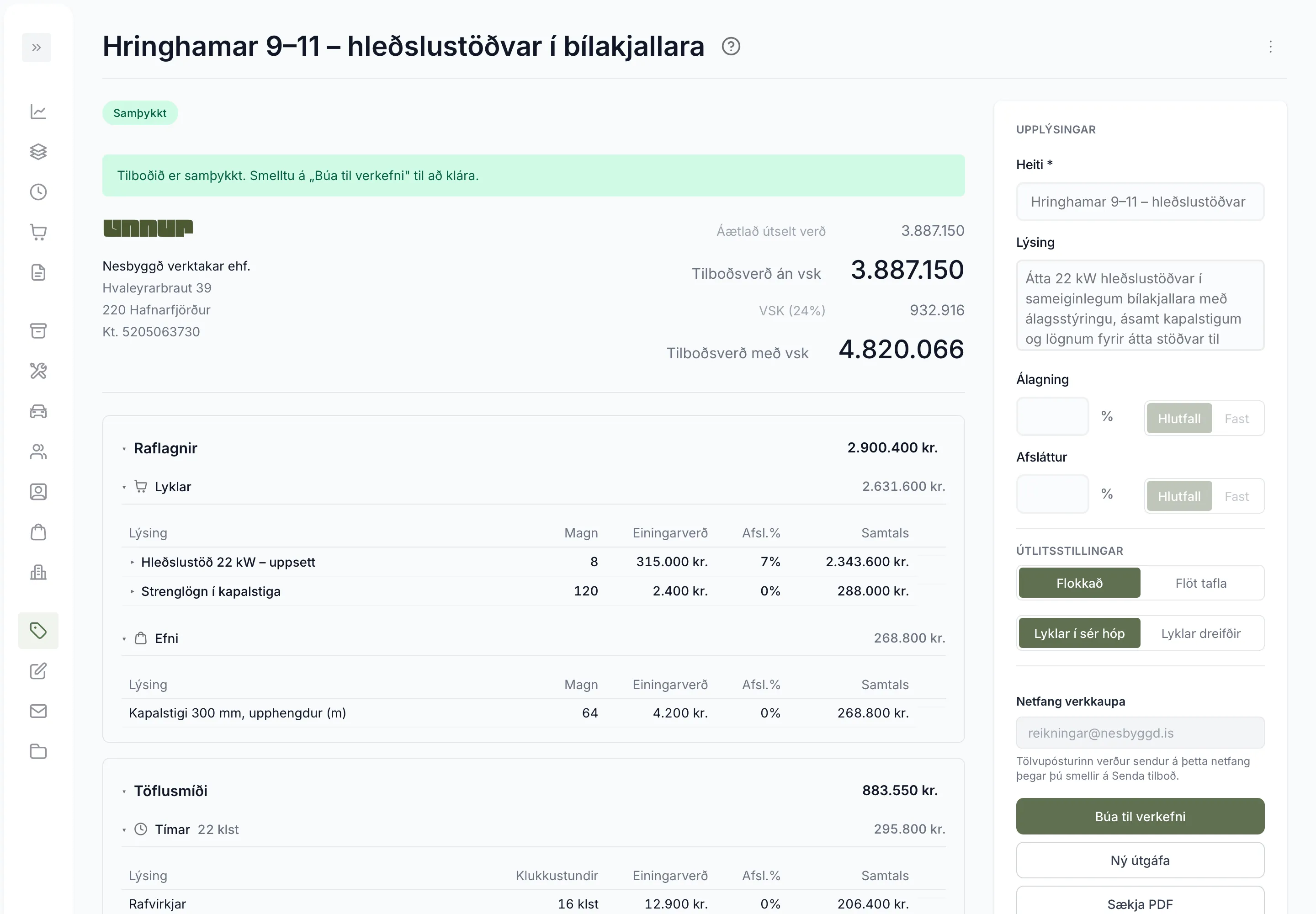Open the folder sidebar icon

38,751
